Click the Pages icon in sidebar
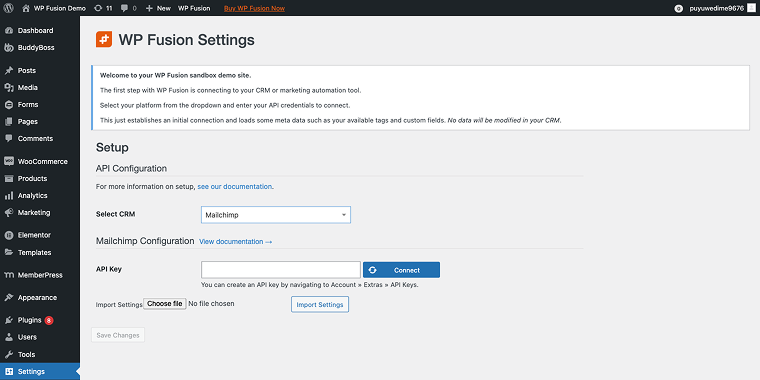This screenshot has height=380, width=760. click(9, 121)
